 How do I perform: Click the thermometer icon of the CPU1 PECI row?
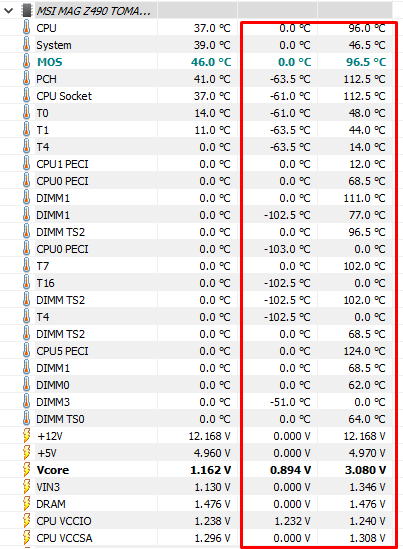coord(27,164)
